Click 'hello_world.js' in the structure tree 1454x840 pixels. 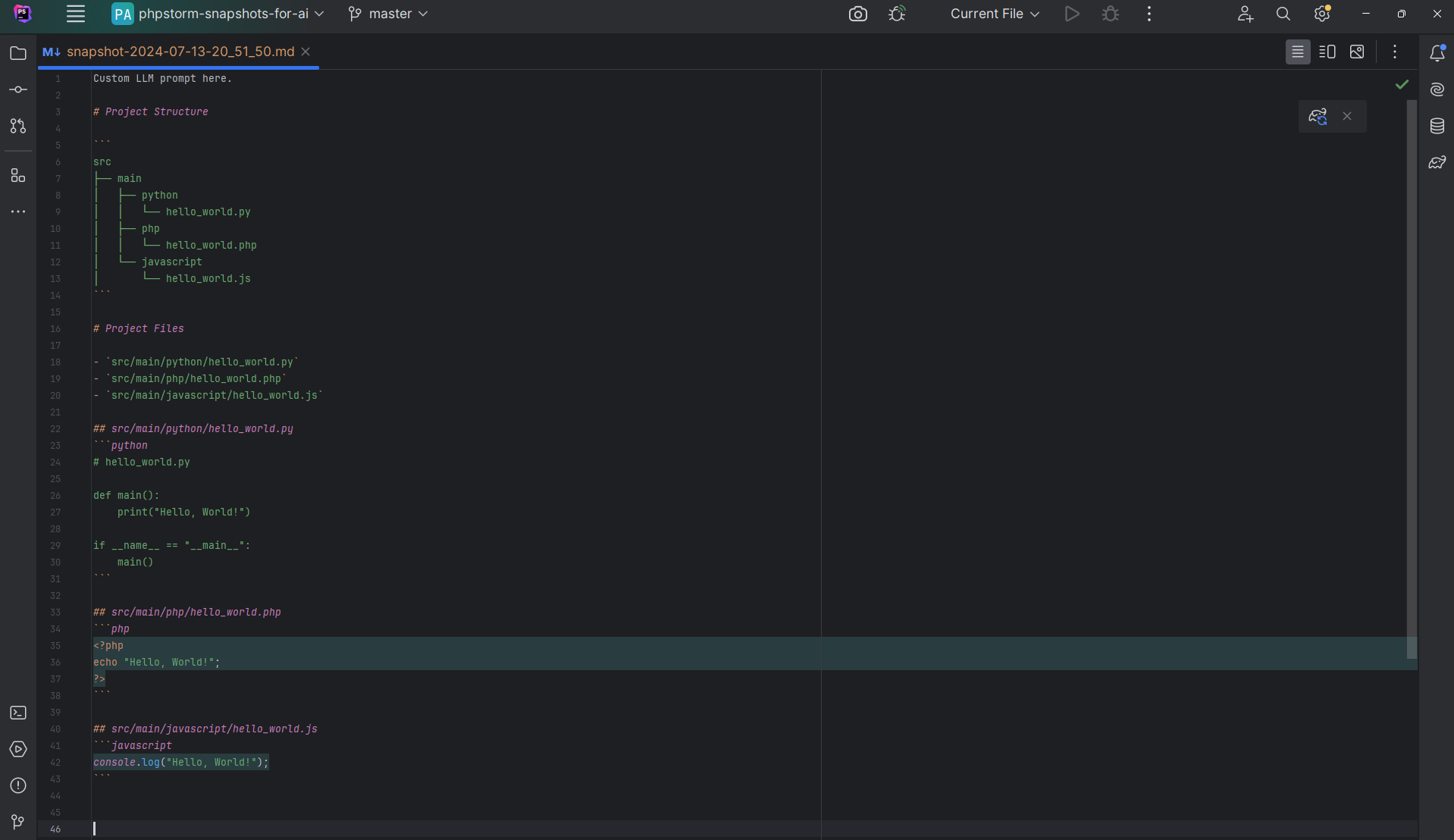(x=208, y=278)
